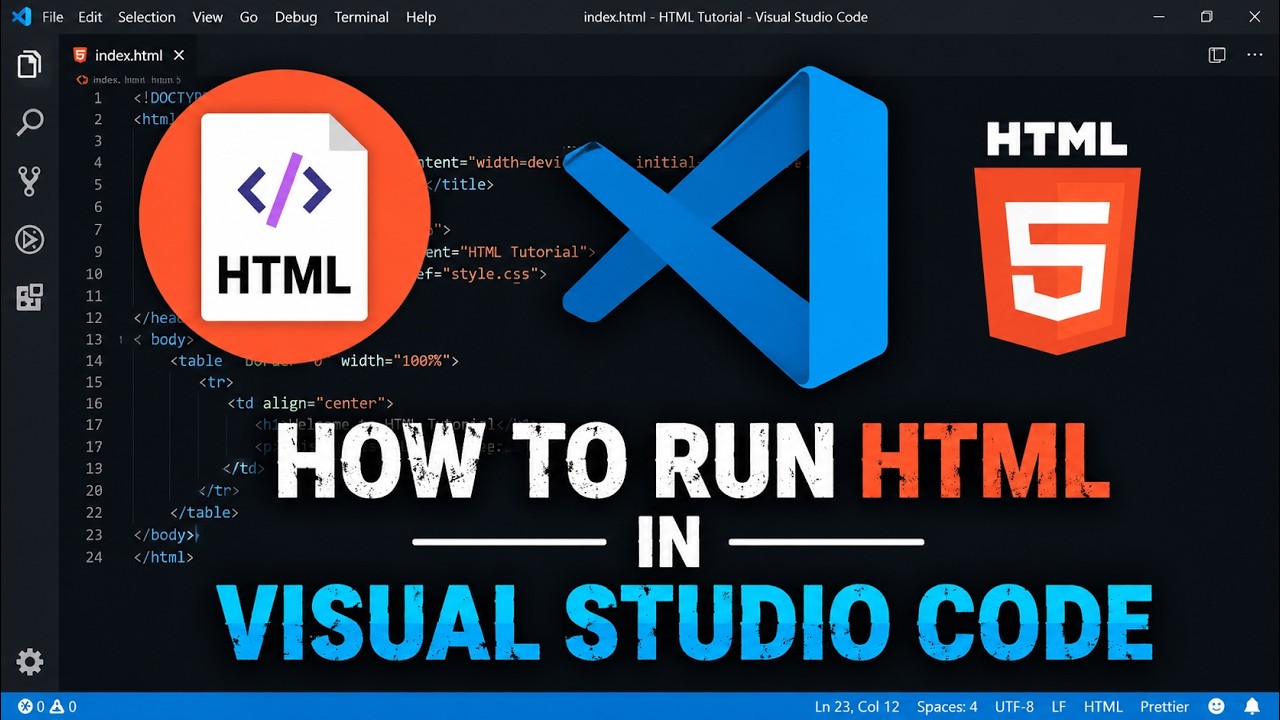1280x720 pixels.
Task: Open the Extensions view
Action: [29, 297]
